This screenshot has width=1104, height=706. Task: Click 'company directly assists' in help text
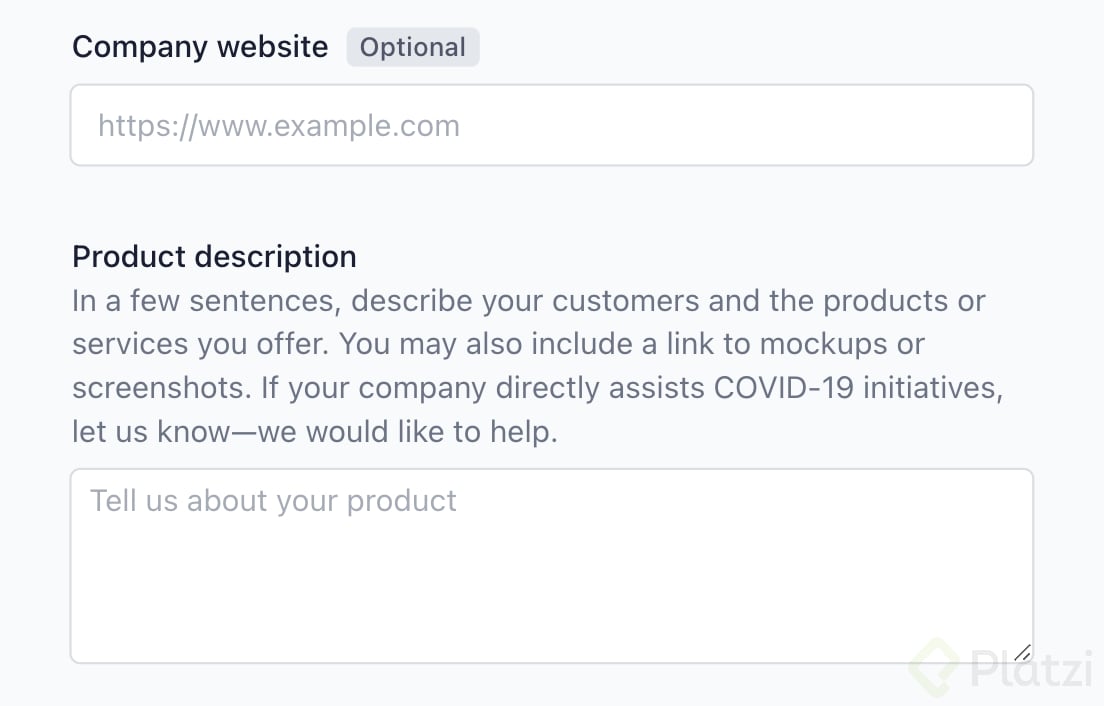tap(532, 388)
